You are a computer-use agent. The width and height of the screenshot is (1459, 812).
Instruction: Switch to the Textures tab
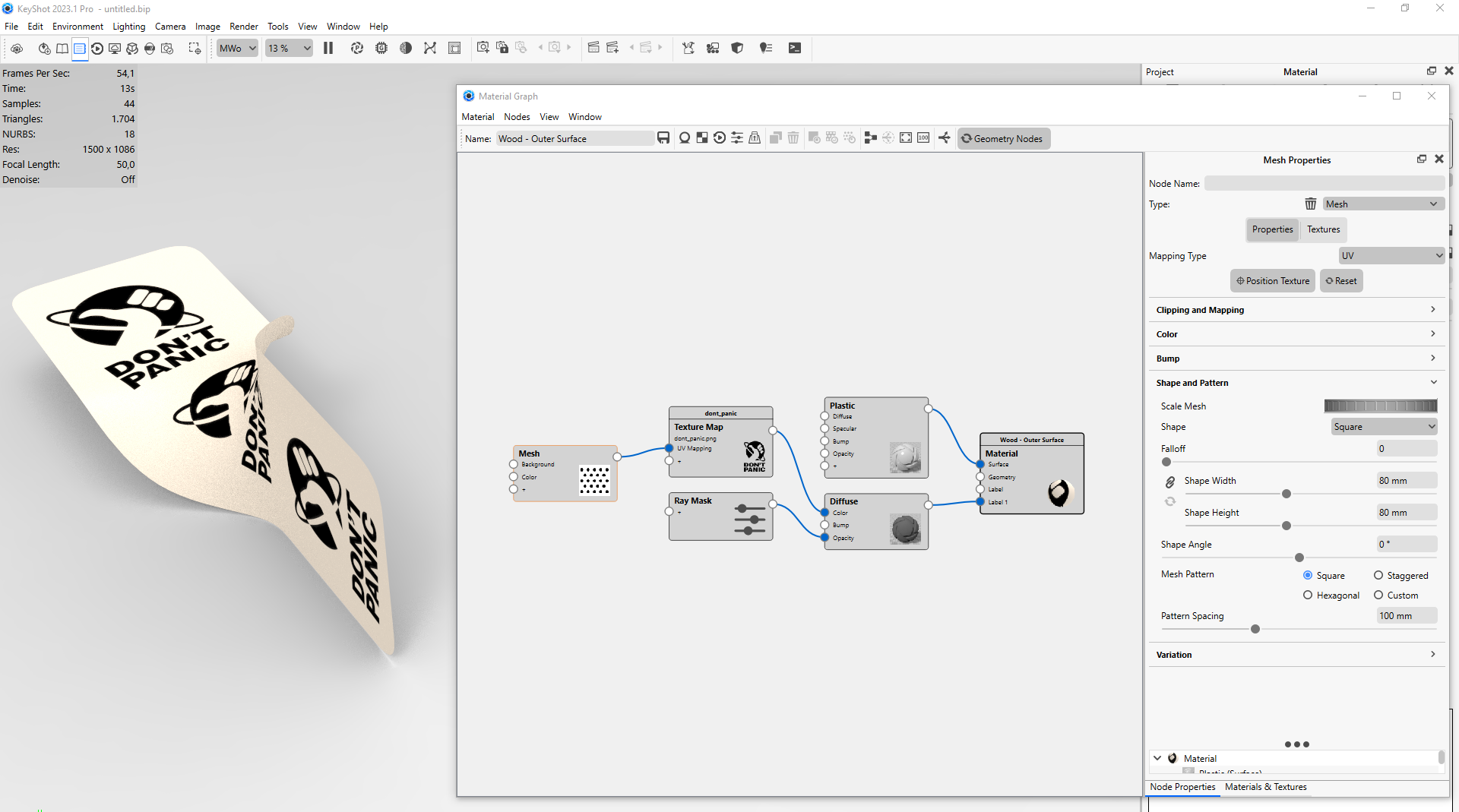pyautogui.click(x=1323, y=229)
